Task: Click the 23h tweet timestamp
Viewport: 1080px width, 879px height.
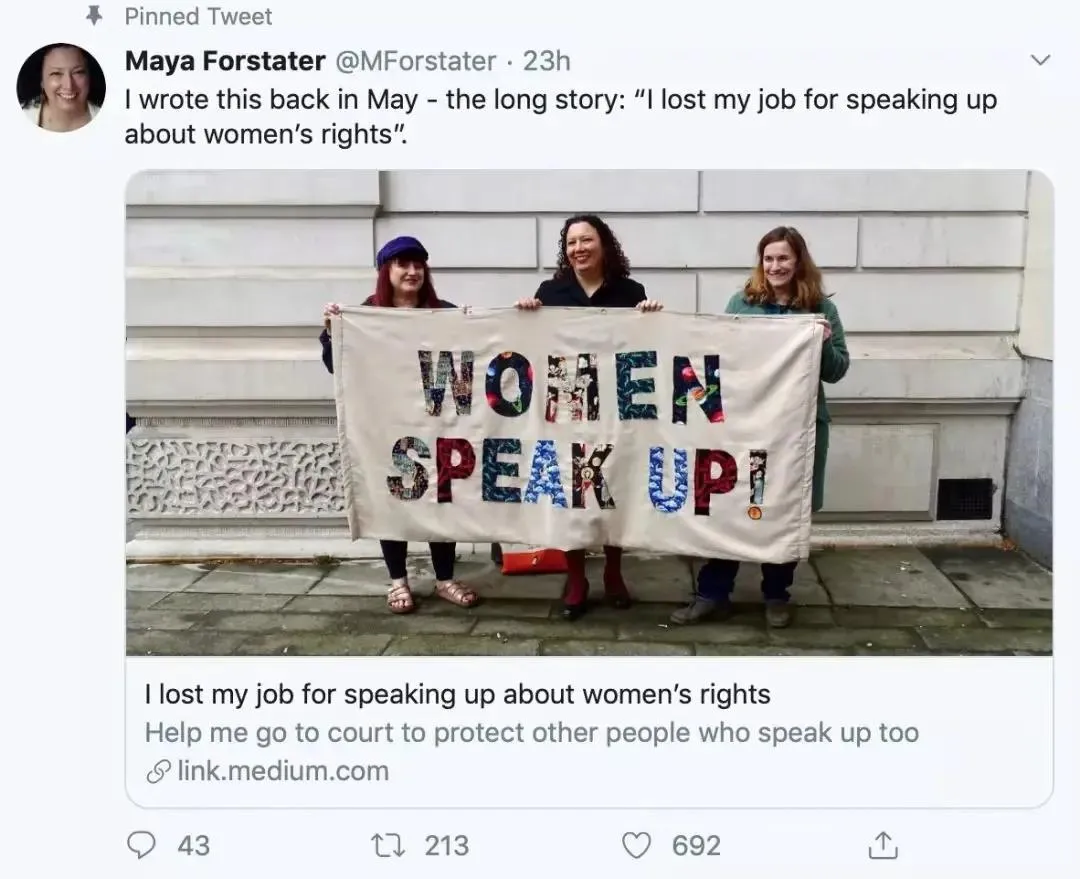Action: click(546, 61)
